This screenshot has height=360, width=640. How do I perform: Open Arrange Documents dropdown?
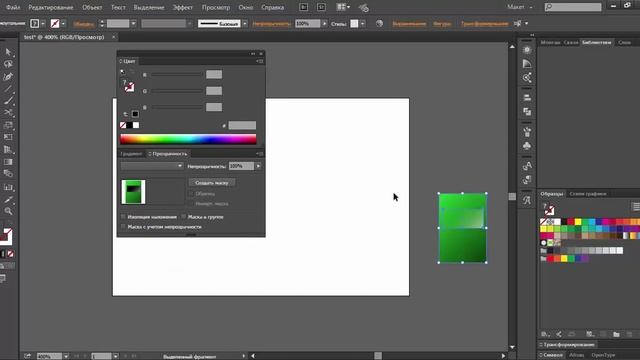[343, 7]
